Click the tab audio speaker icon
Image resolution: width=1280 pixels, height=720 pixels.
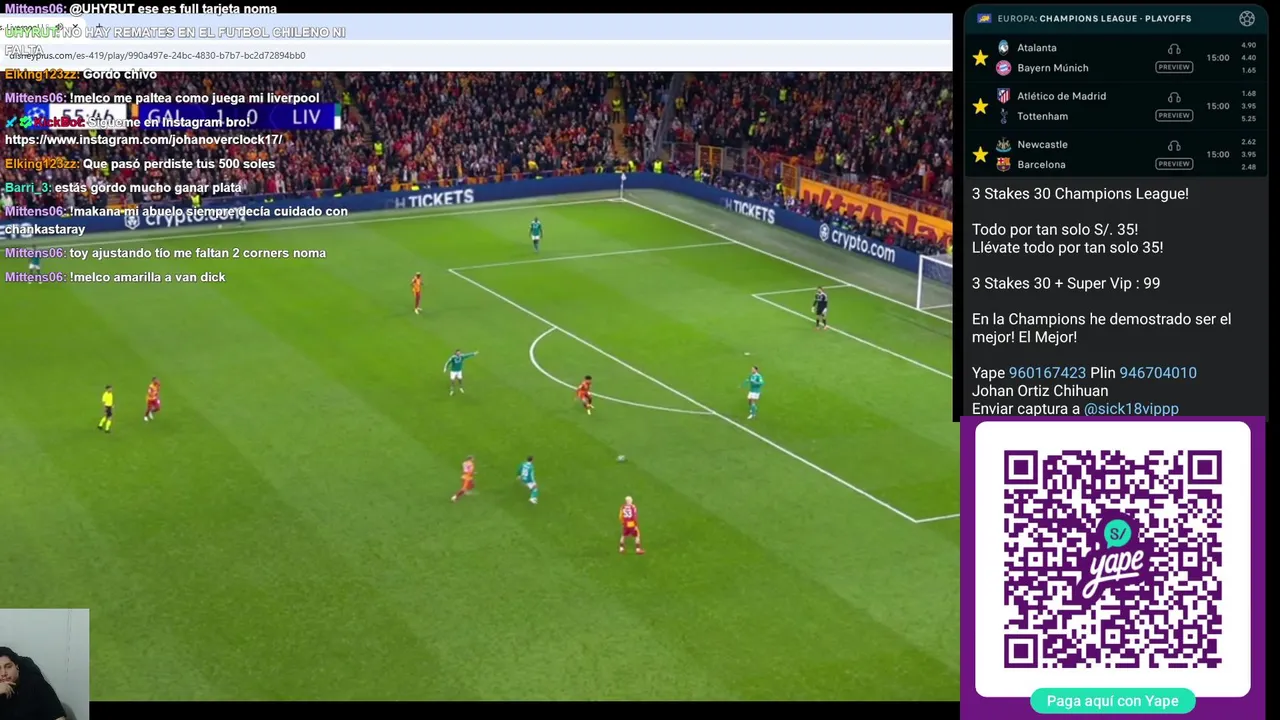coord(59,27)
